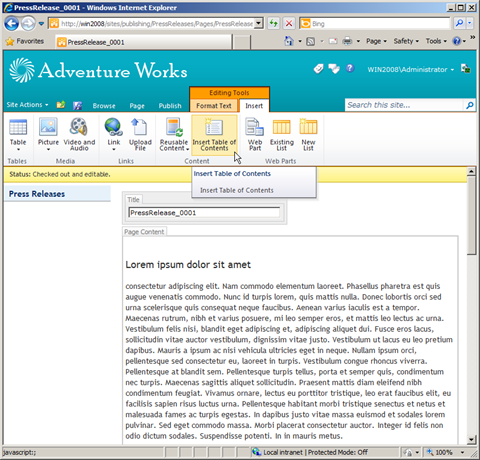Click the Upload File icon
The width and height of the screenshot is (480, 460).
(140, 127)
